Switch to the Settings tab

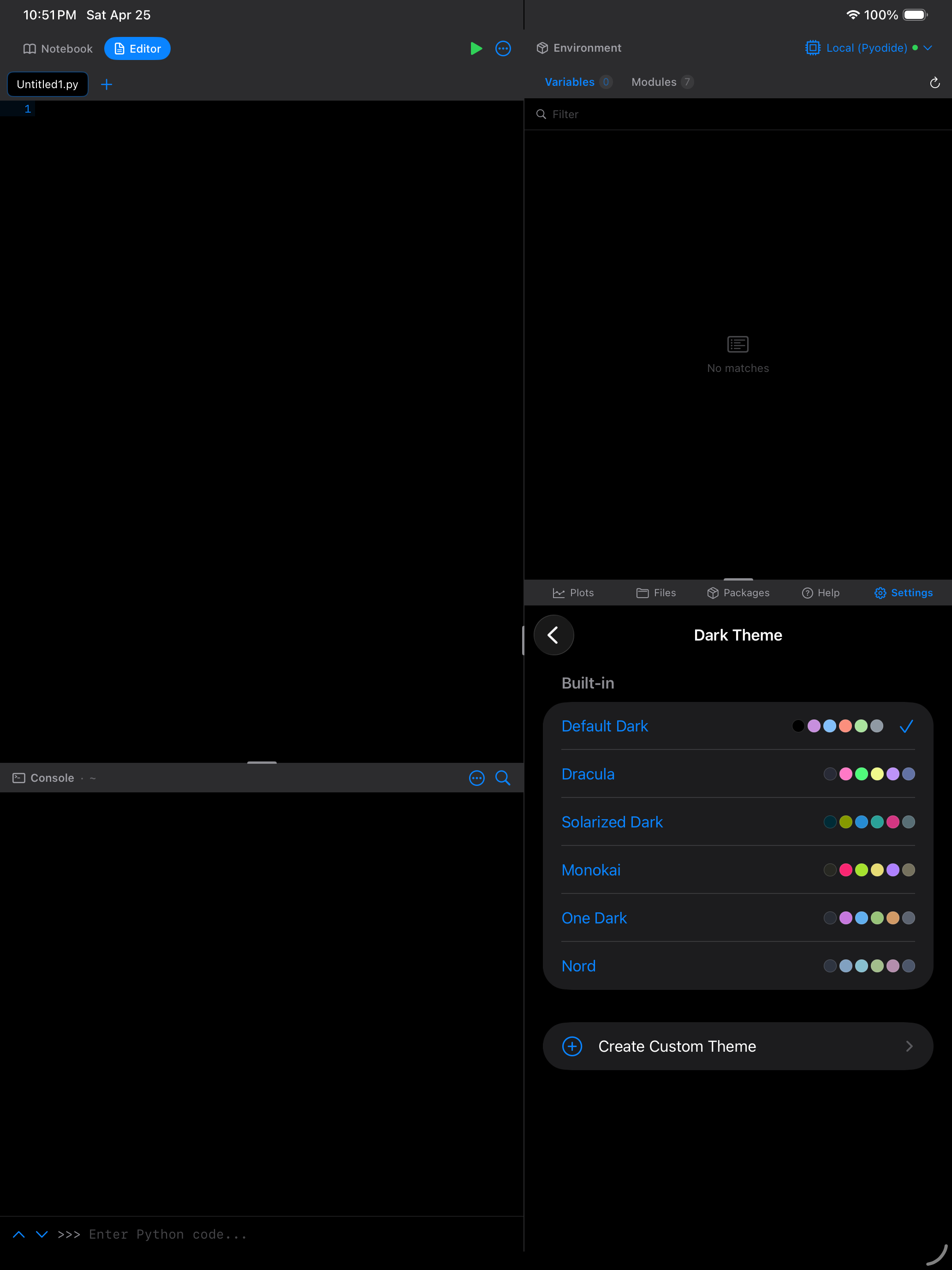coord(903,593)
